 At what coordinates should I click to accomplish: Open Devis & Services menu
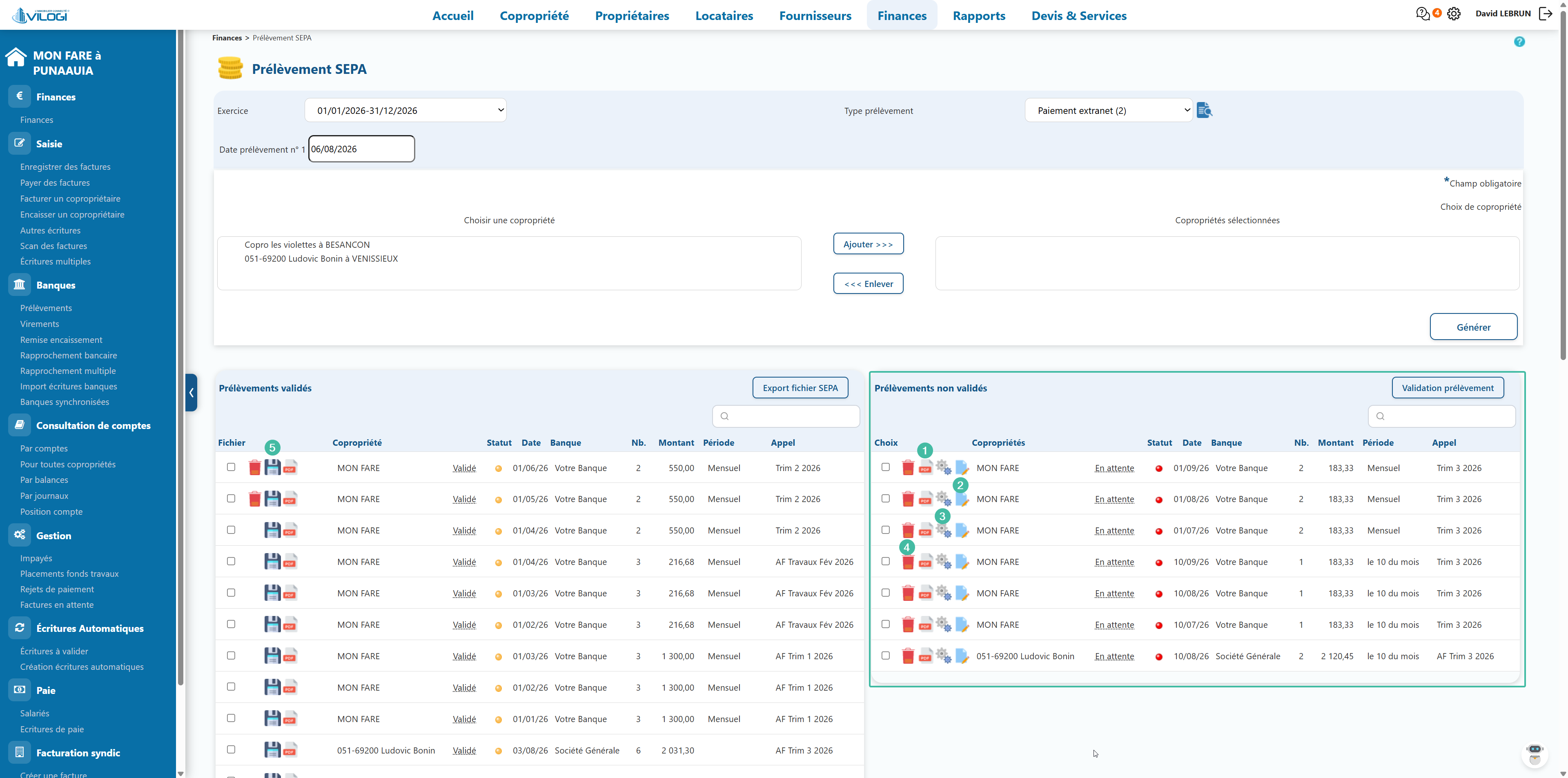coord(1078,16)
